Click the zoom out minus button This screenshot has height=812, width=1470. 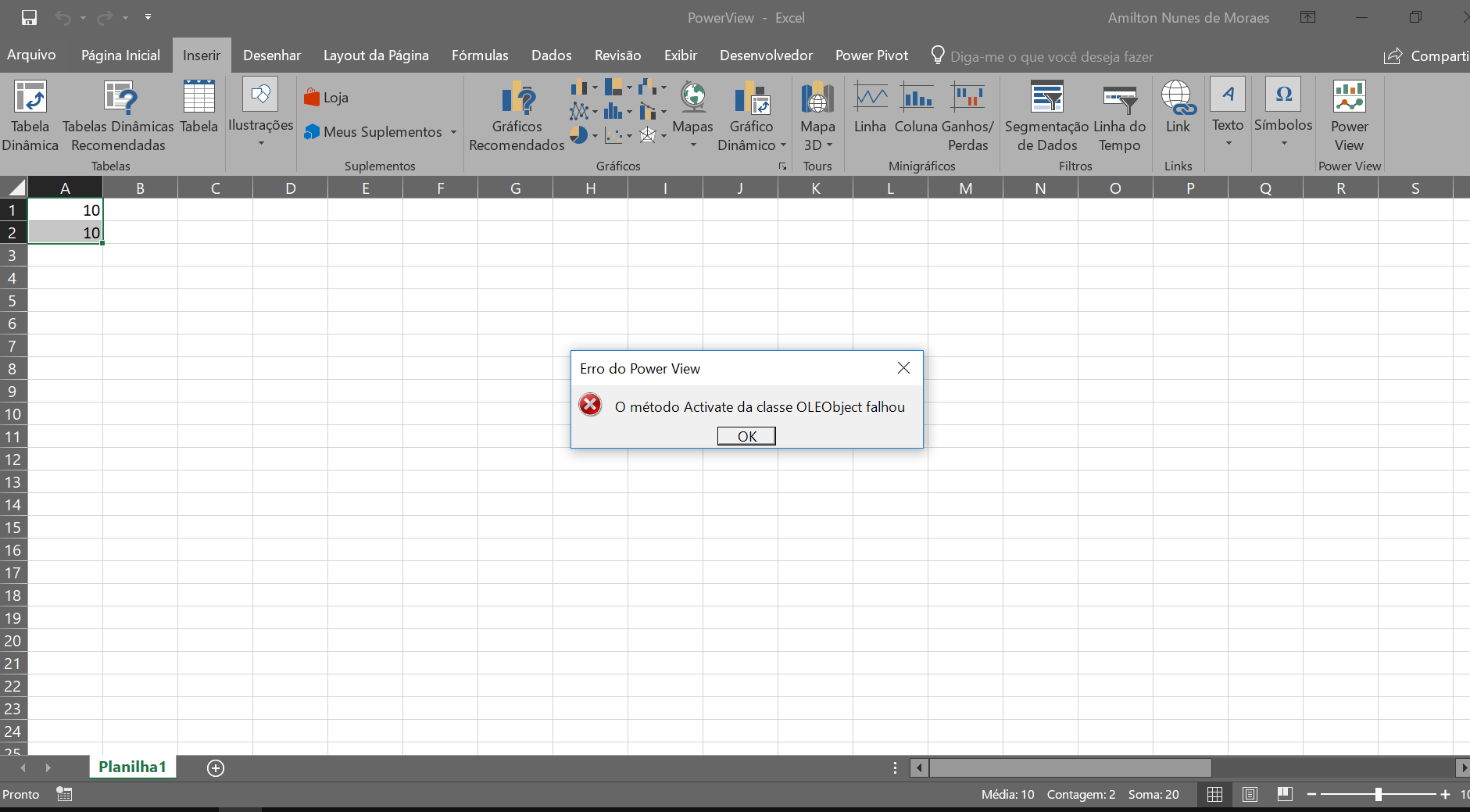pos(1311,794)
